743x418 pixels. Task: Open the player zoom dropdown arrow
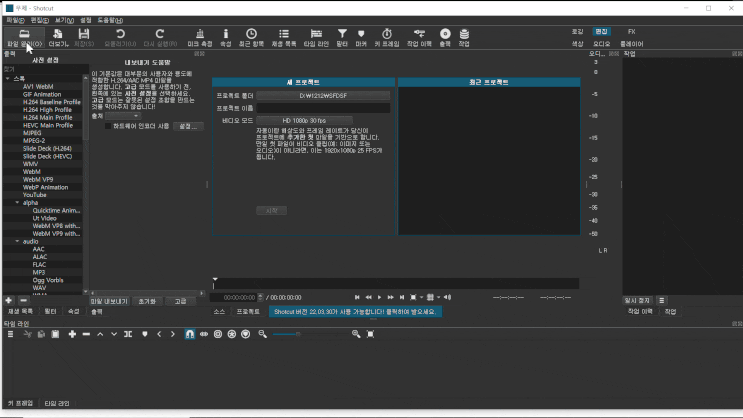[x=421, y=297]
